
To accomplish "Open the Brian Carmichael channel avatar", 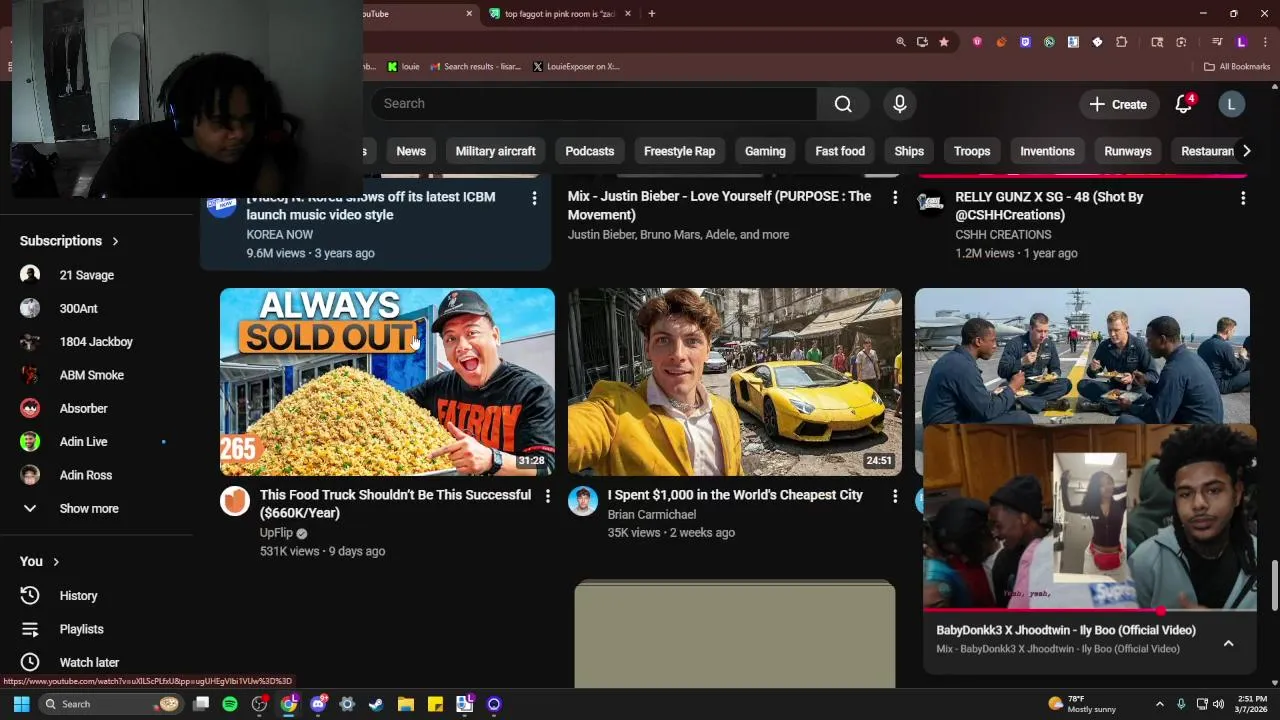I will point(583,501).
